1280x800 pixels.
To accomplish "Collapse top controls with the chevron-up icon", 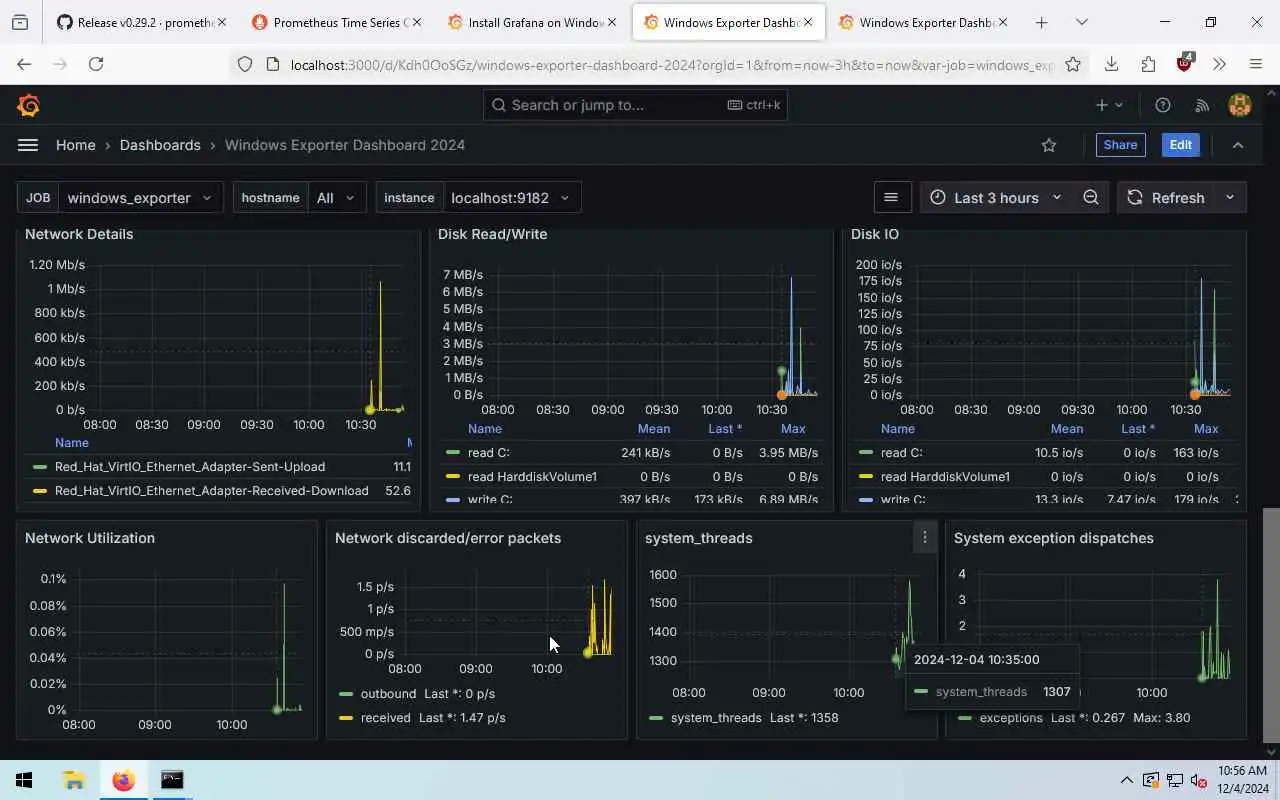I will click(x=1238, y=145).
